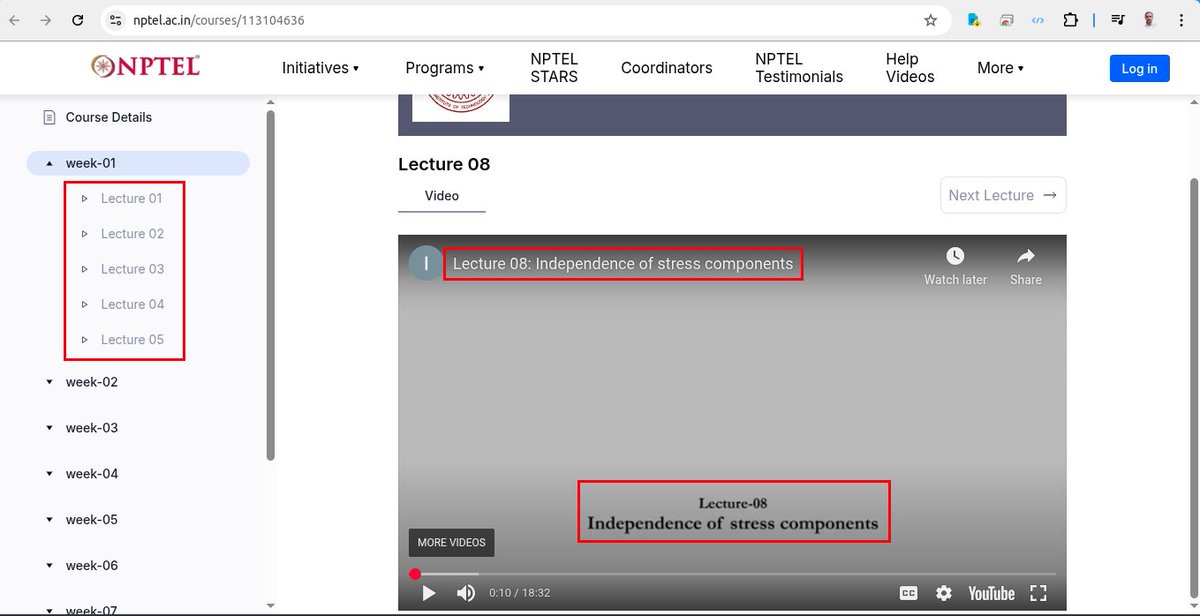Open the Coordinators page
The image size is (1200, 616).
[x=667, y=68]
